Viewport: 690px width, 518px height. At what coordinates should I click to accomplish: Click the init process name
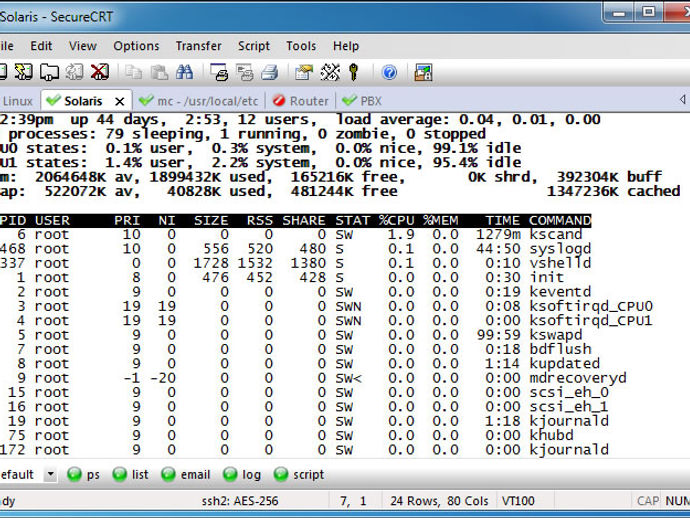547,278
